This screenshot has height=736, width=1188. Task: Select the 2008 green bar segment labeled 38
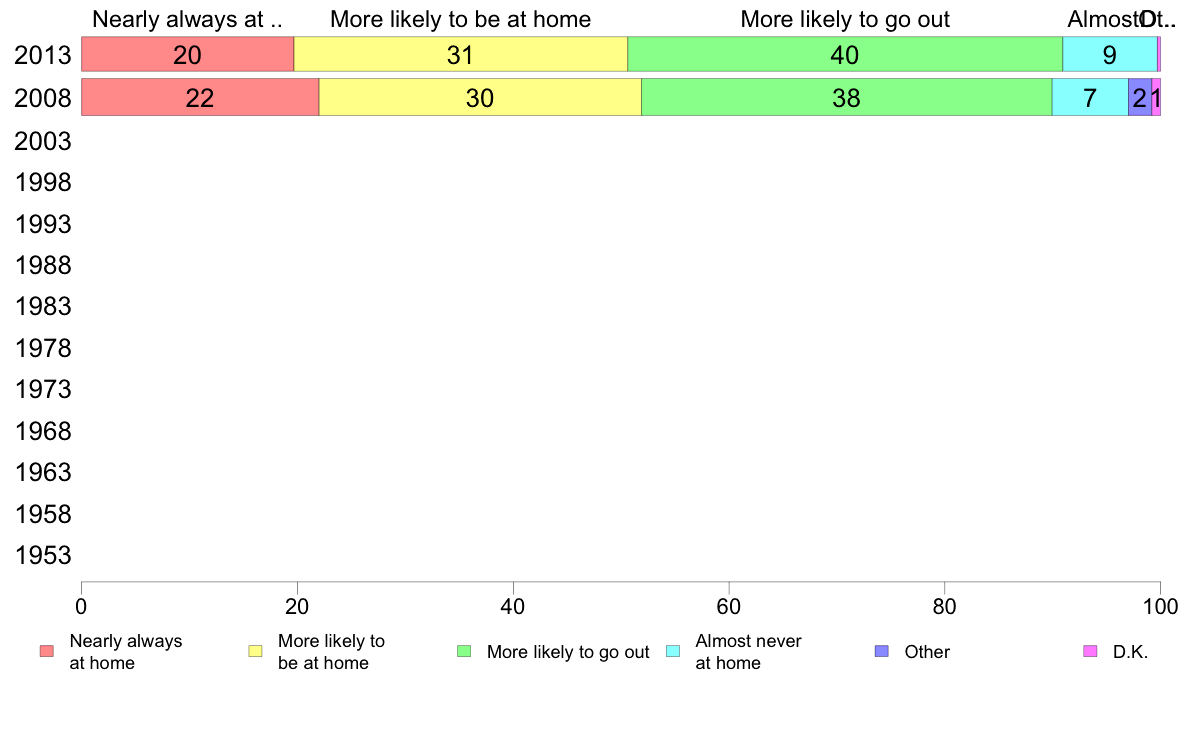[x=847, y=97]
